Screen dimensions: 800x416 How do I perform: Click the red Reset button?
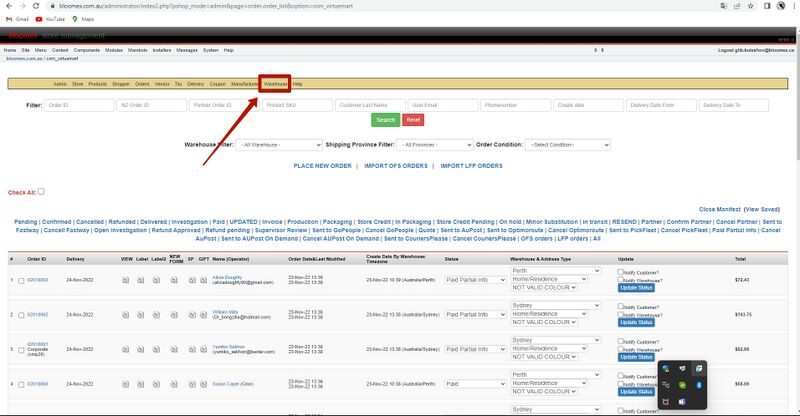413,120
